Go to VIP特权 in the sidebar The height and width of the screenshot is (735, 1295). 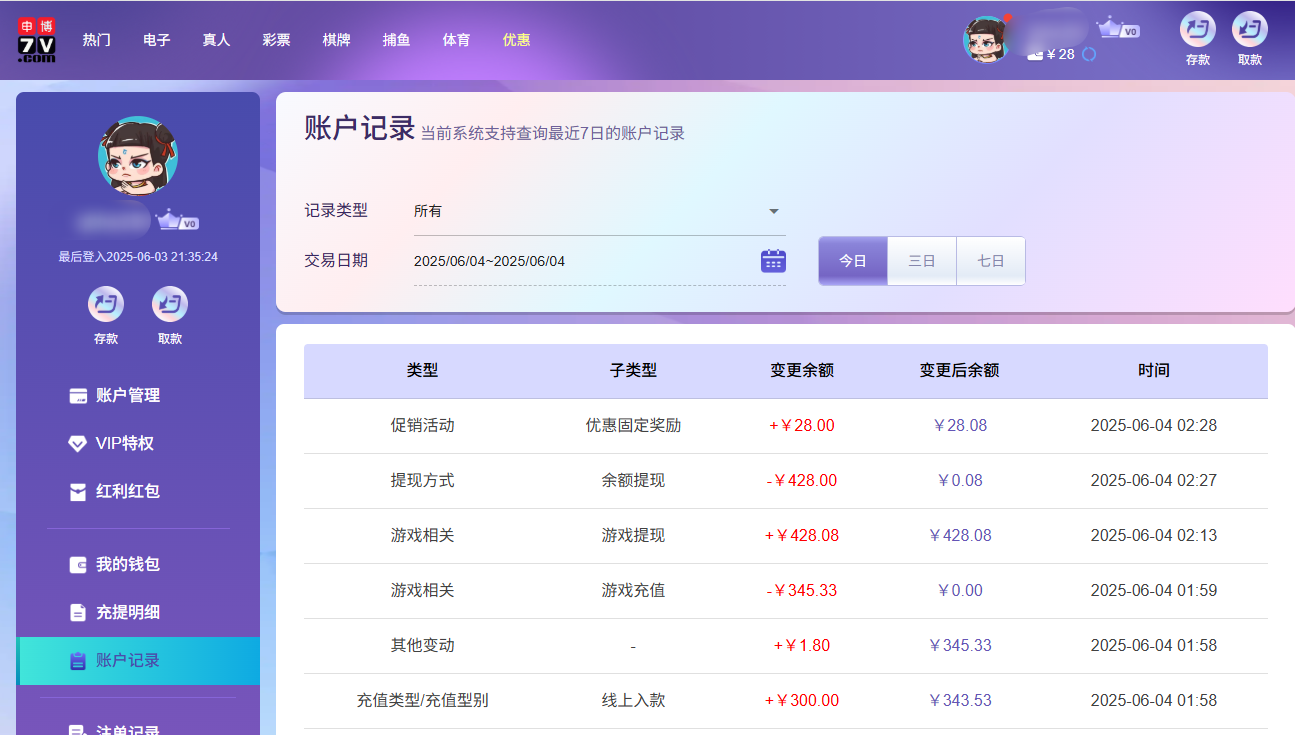(114, 443)
